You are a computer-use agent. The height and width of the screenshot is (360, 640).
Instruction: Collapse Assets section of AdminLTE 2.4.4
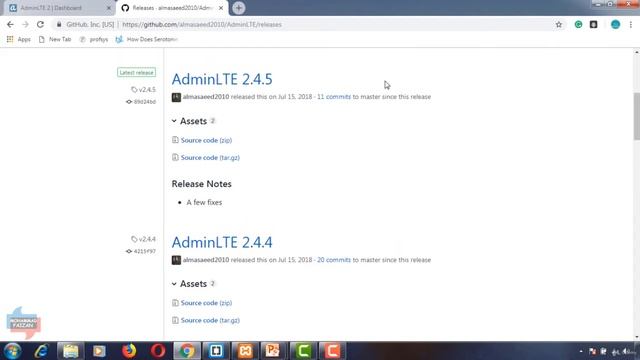pyautogui.click(x=193, y=284)
